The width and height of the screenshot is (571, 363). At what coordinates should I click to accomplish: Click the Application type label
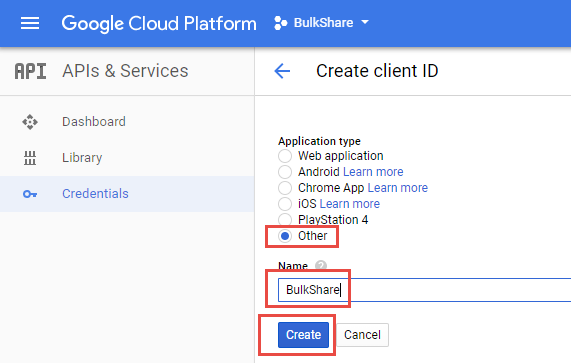[x=319, y=141]
